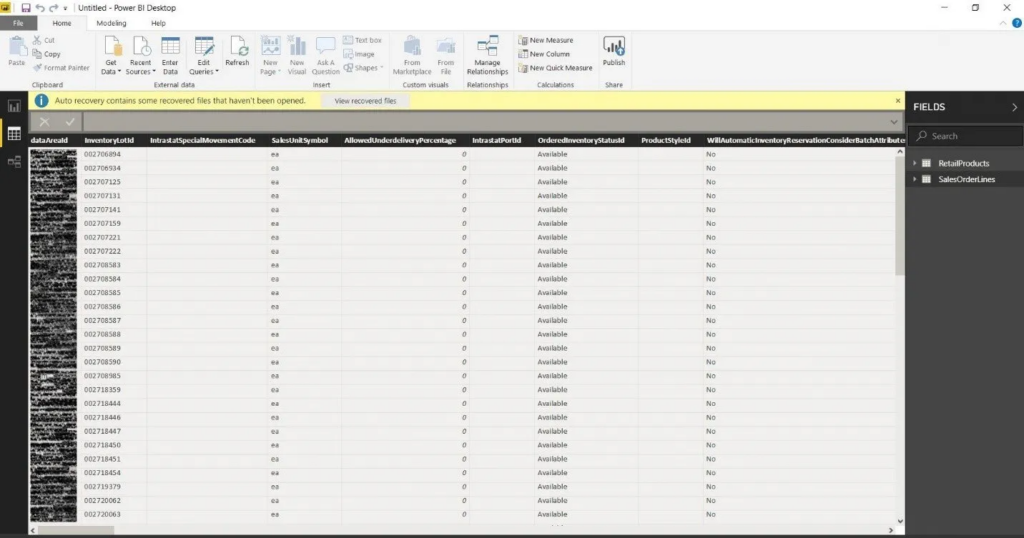
Task: Switch to Report view in sidebar
Action: pyautogui.click(x=14, y=106)
